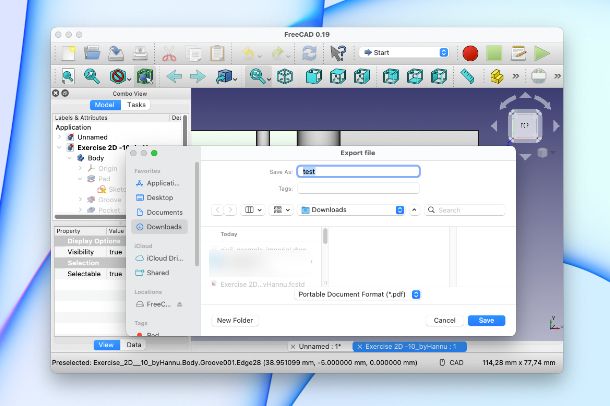Image resolution: width=610 pixels, height=406 pixels.
Task: Open the group-by arrangement dropdown
Action: coord(282,210)
